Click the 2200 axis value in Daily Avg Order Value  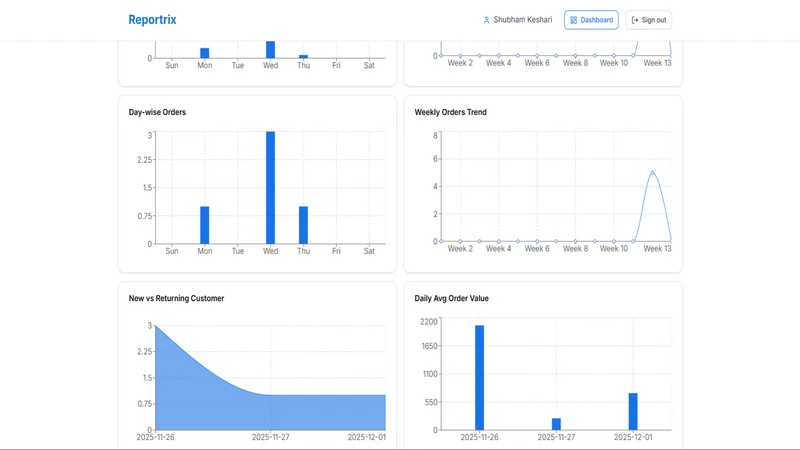[429, 321]
